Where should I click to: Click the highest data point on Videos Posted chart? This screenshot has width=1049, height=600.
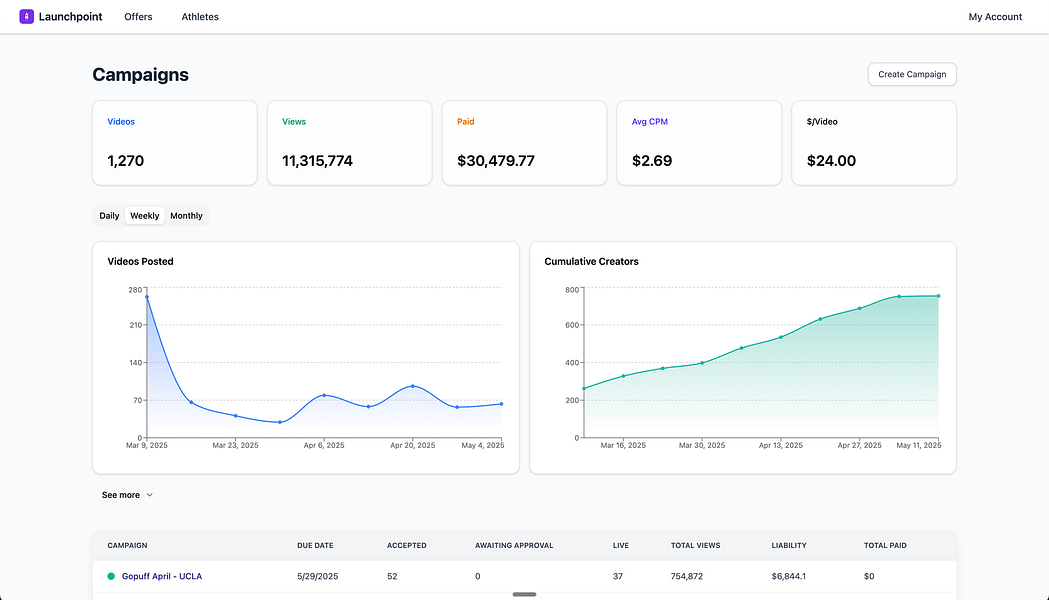pos(146,295)
